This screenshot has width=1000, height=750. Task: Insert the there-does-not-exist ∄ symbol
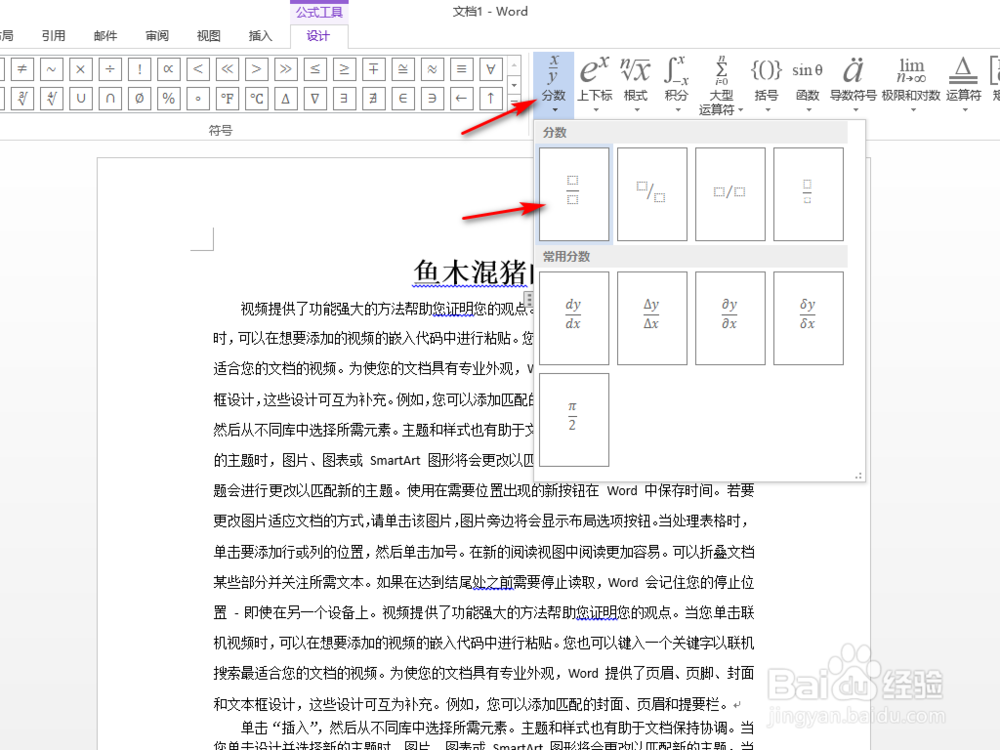pos(374,99)
